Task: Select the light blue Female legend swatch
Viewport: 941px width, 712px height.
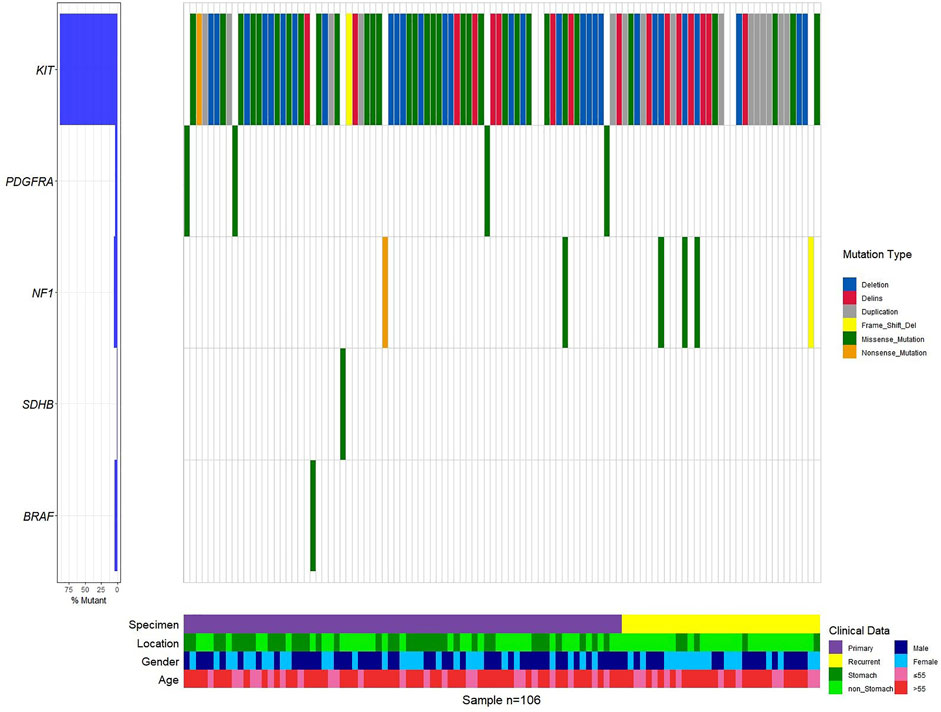Action: click(x=901, y=661)
